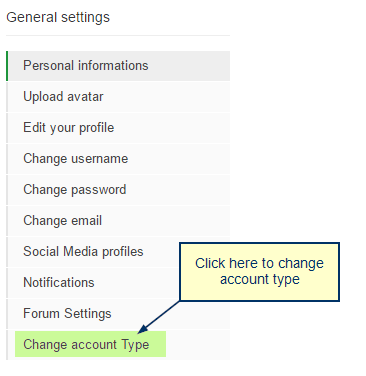Viewport: 366px width, 376px height.
Task: Click the arrow line leaving the callout box
Action: [162, 314]
